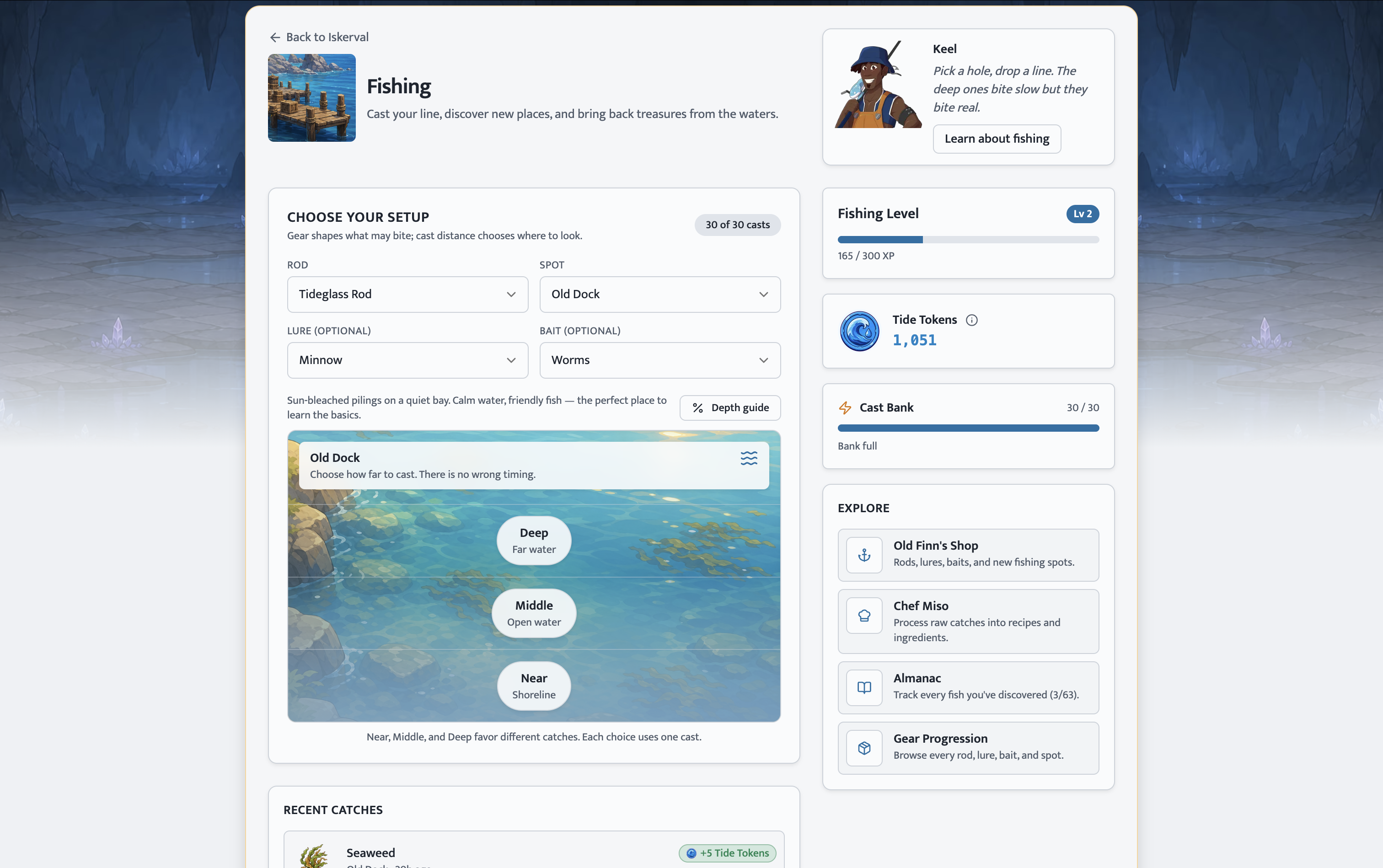The image size is (1383, 868).
Task: Cast to the Near shoreline zone
Action: (x=534, y=686)
